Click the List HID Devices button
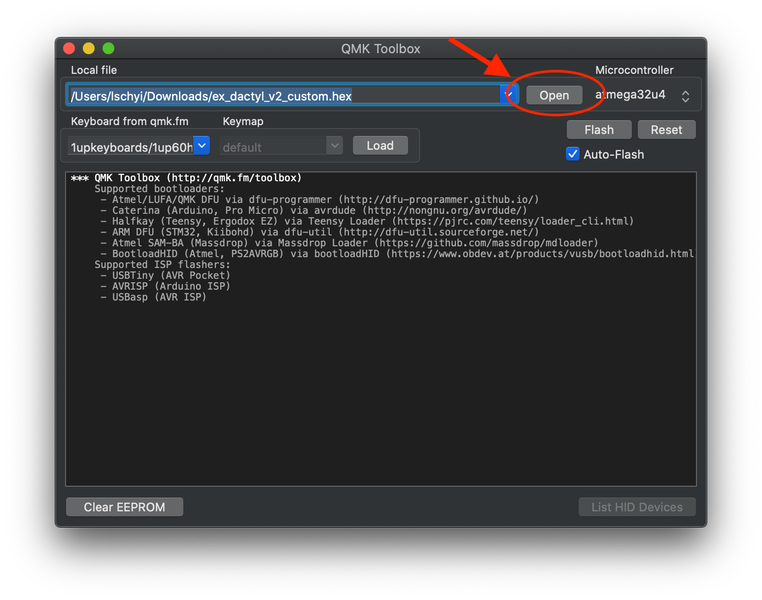The width and height of the screenshot is (762, 600). click(637, 507)
